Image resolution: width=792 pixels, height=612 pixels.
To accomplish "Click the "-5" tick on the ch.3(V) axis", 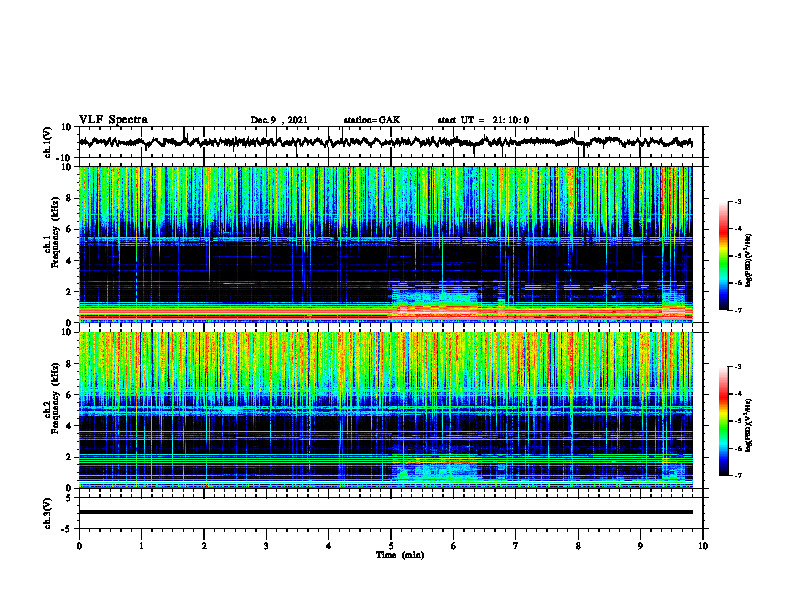I will coord(67,529).
